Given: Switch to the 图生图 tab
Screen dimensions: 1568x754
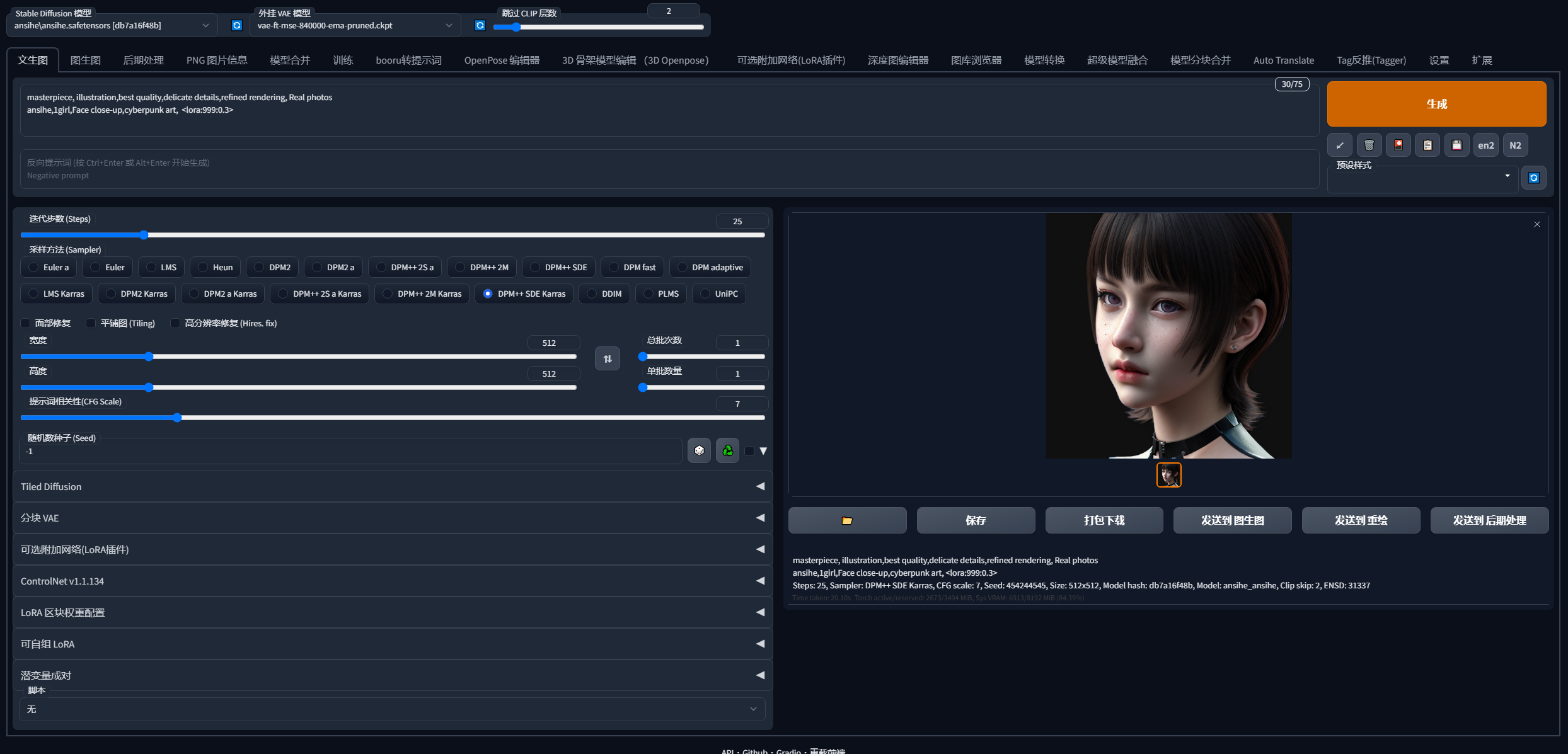Looking at the screenshot, I should (x=85, y=60).
